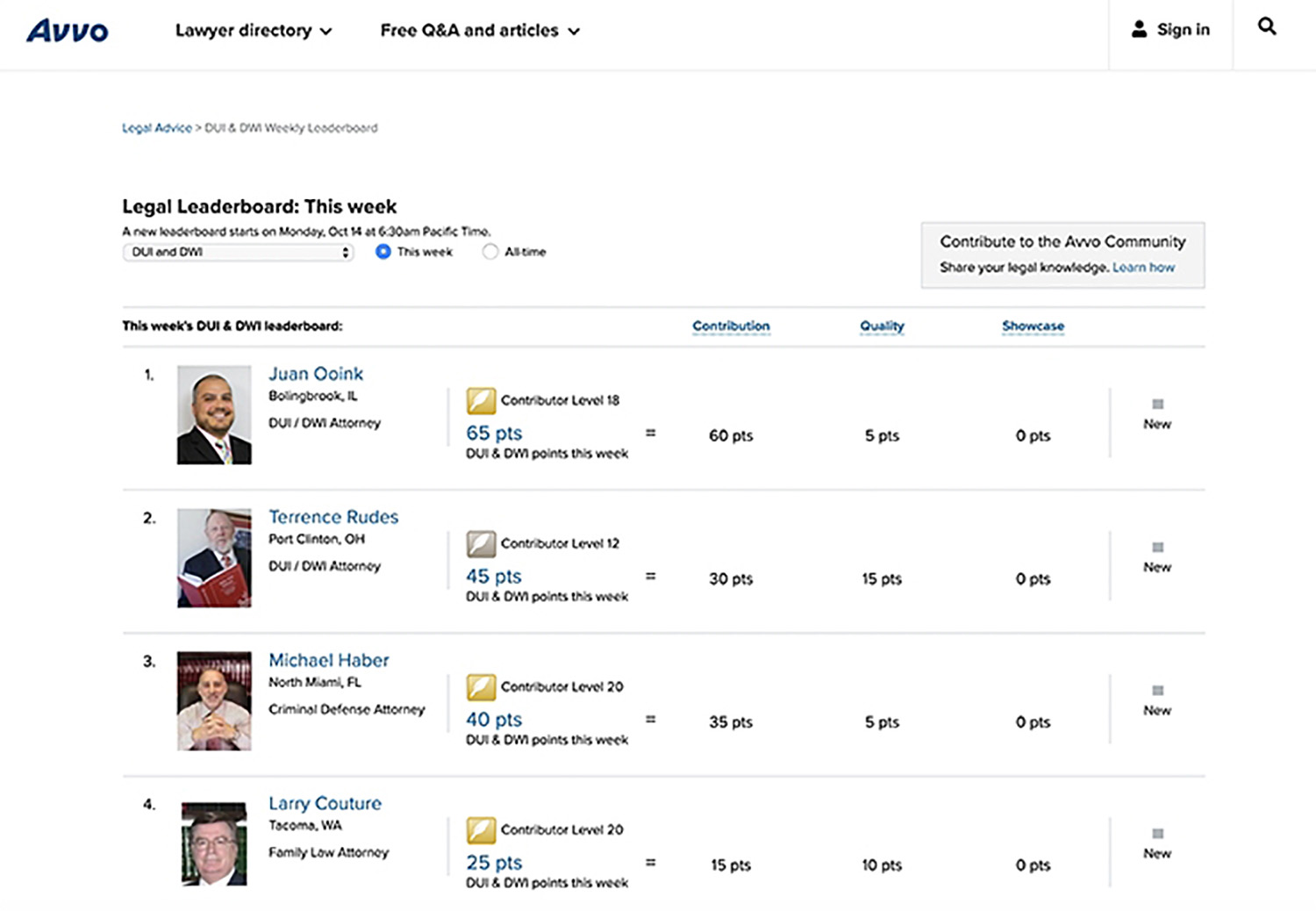The width and height of the screenshot is (1316, 911).
Task: Click Terrence Rudes' gray contributor badge
Action: click(481, 544)
